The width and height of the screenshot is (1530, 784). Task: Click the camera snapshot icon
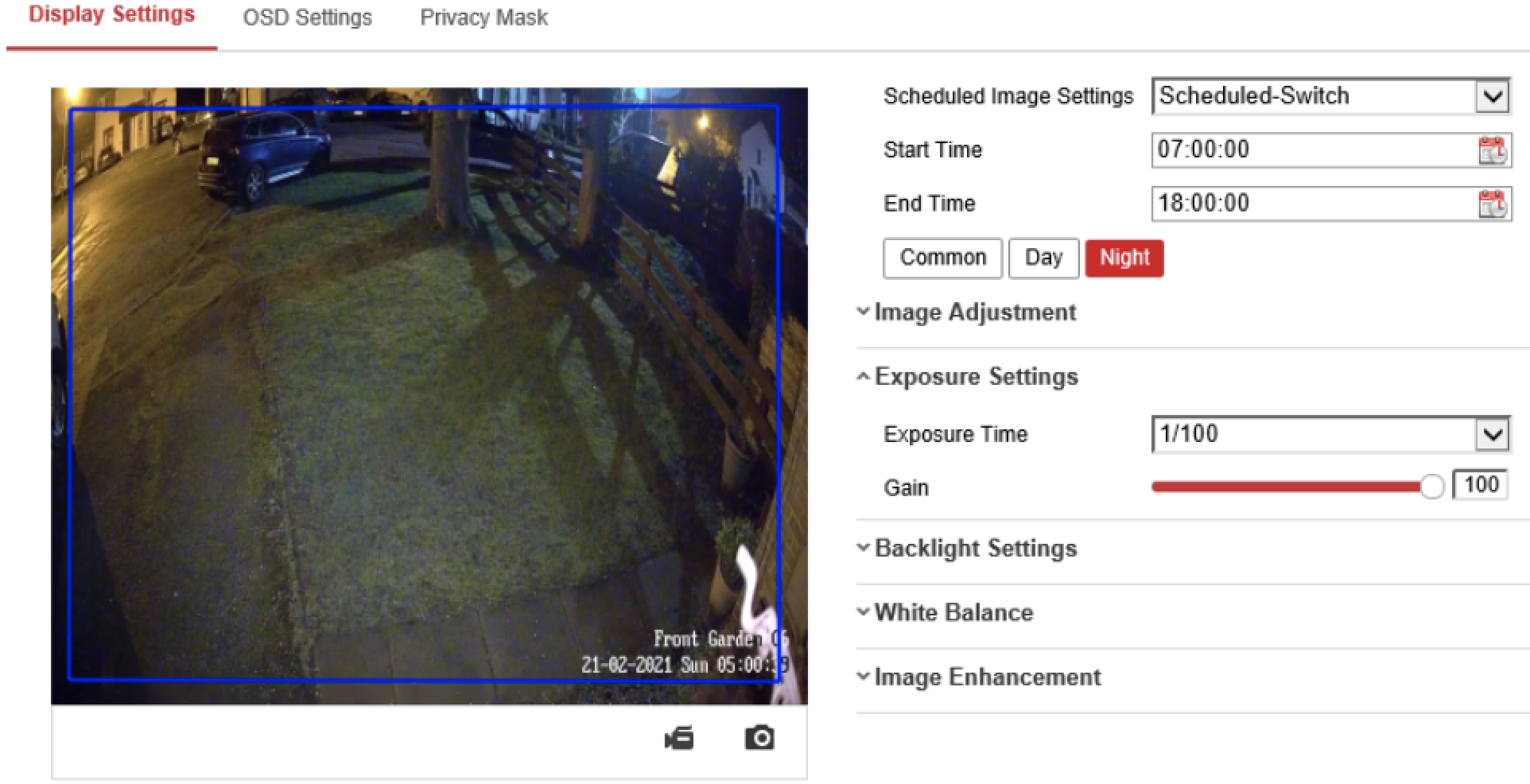click(x=759, y=738)
